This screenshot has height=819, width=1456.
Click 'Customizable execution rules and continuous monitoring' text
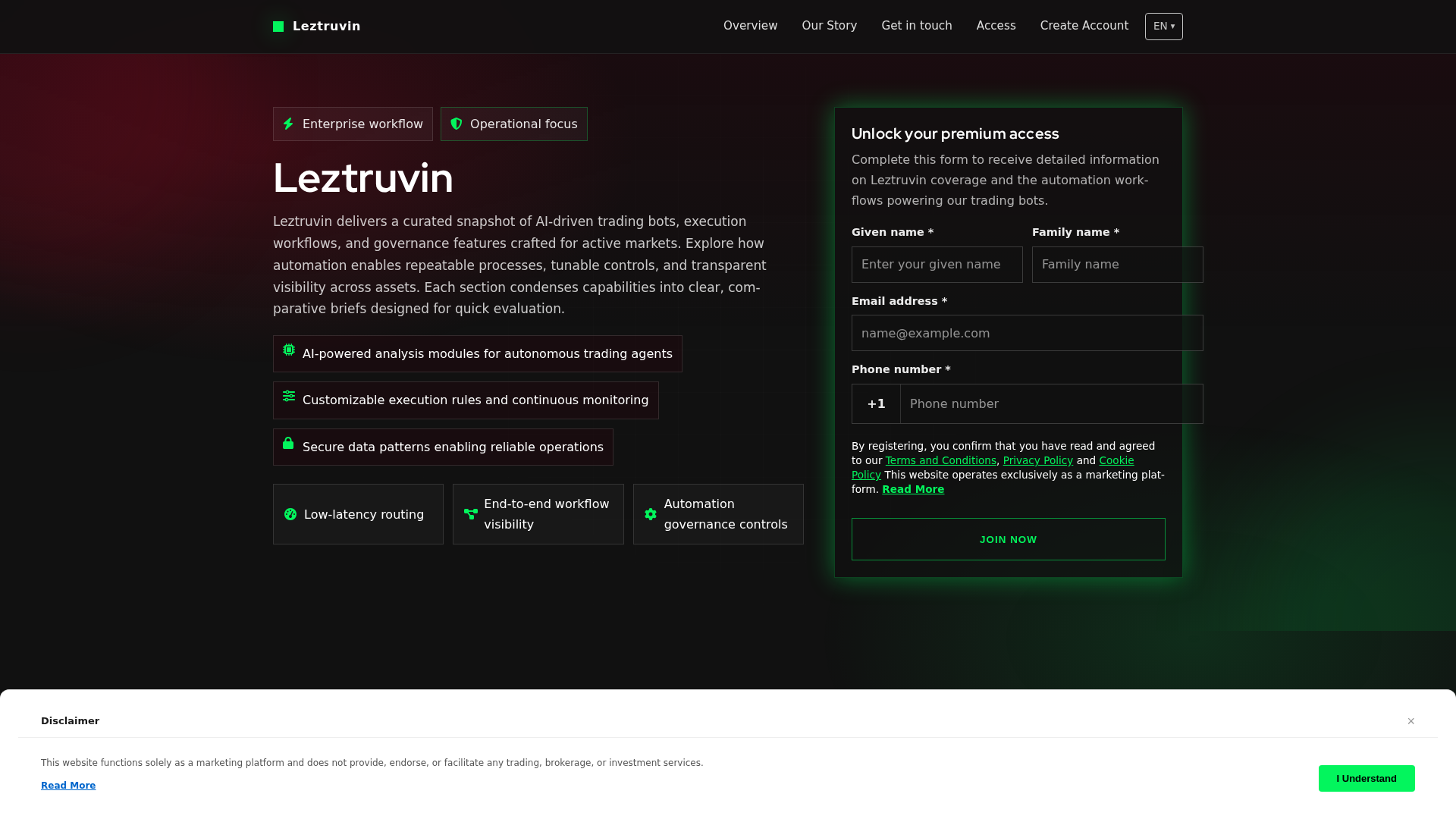(x=475, y=400)
